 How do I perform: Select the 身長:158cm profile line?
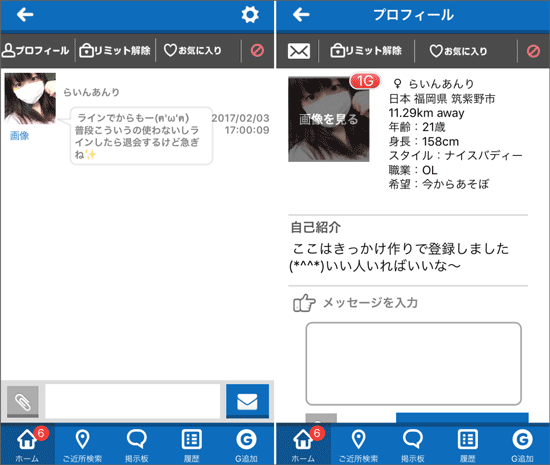(x=424, y=141)
